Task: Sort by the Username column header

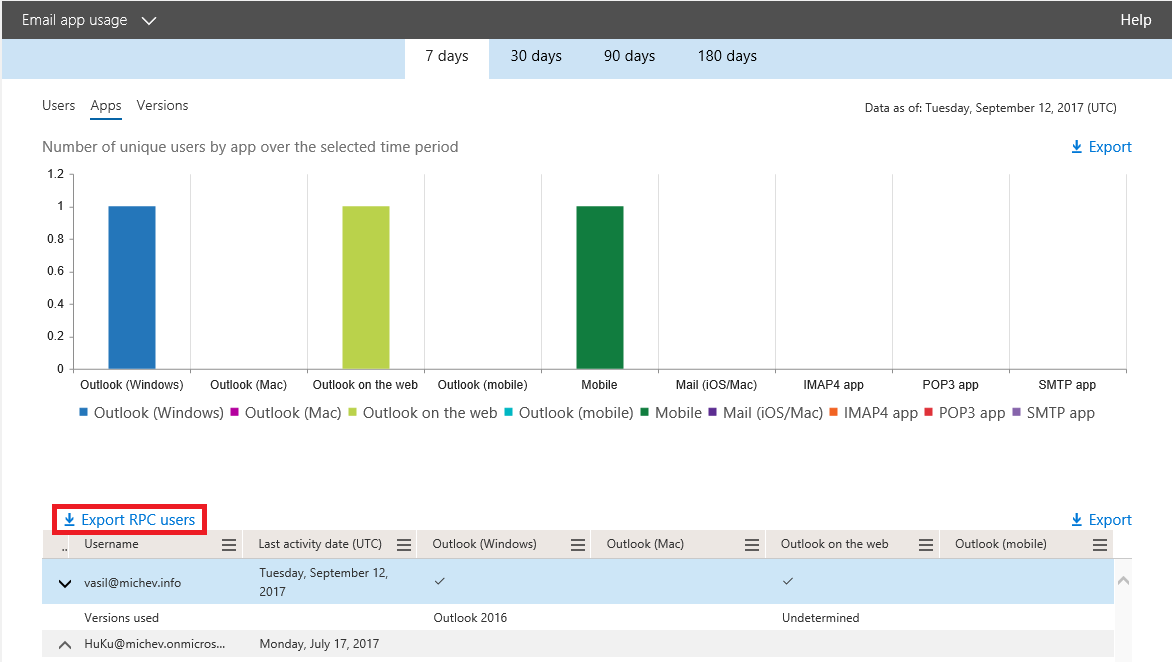Action: tap(111, 544)
